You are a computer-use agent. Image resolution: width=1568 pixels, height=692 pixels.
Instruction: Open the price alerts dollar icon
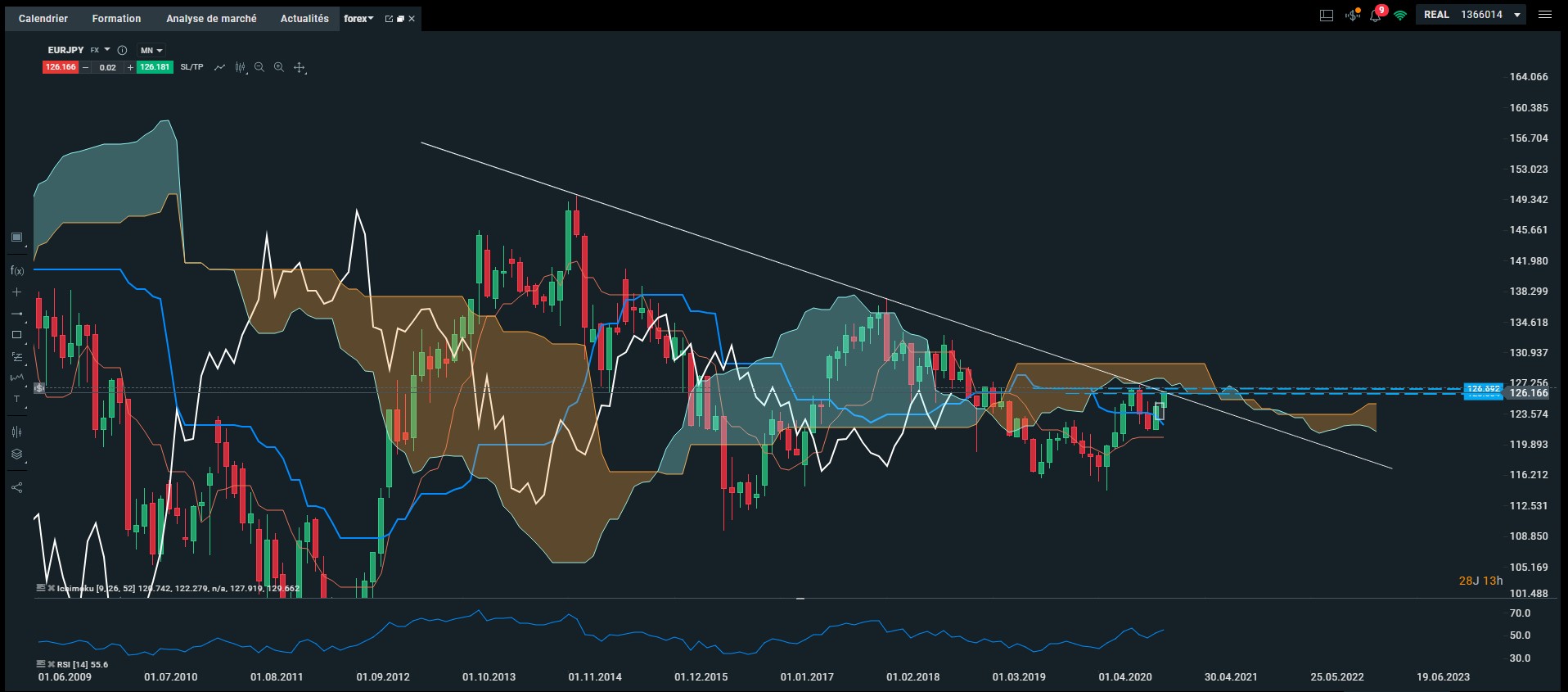(1352, 15)
